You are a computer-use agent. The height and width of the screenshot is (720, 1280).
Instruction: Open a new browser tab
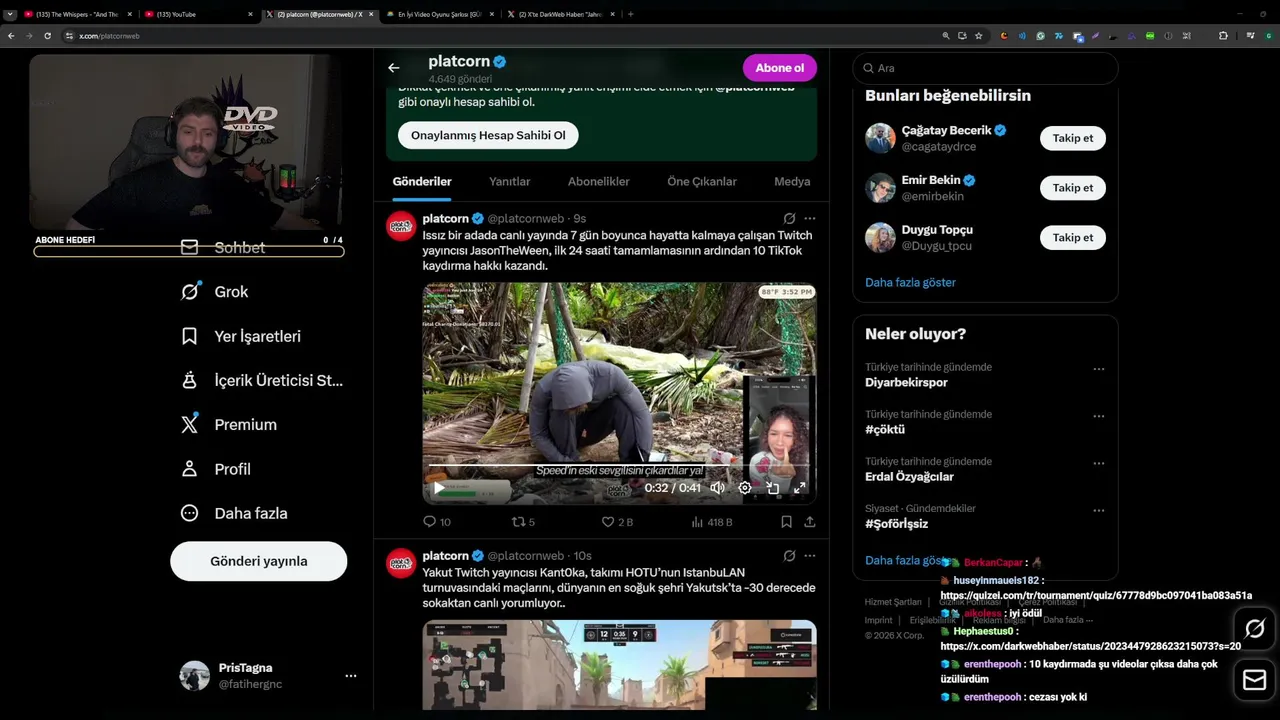[630, 14]
